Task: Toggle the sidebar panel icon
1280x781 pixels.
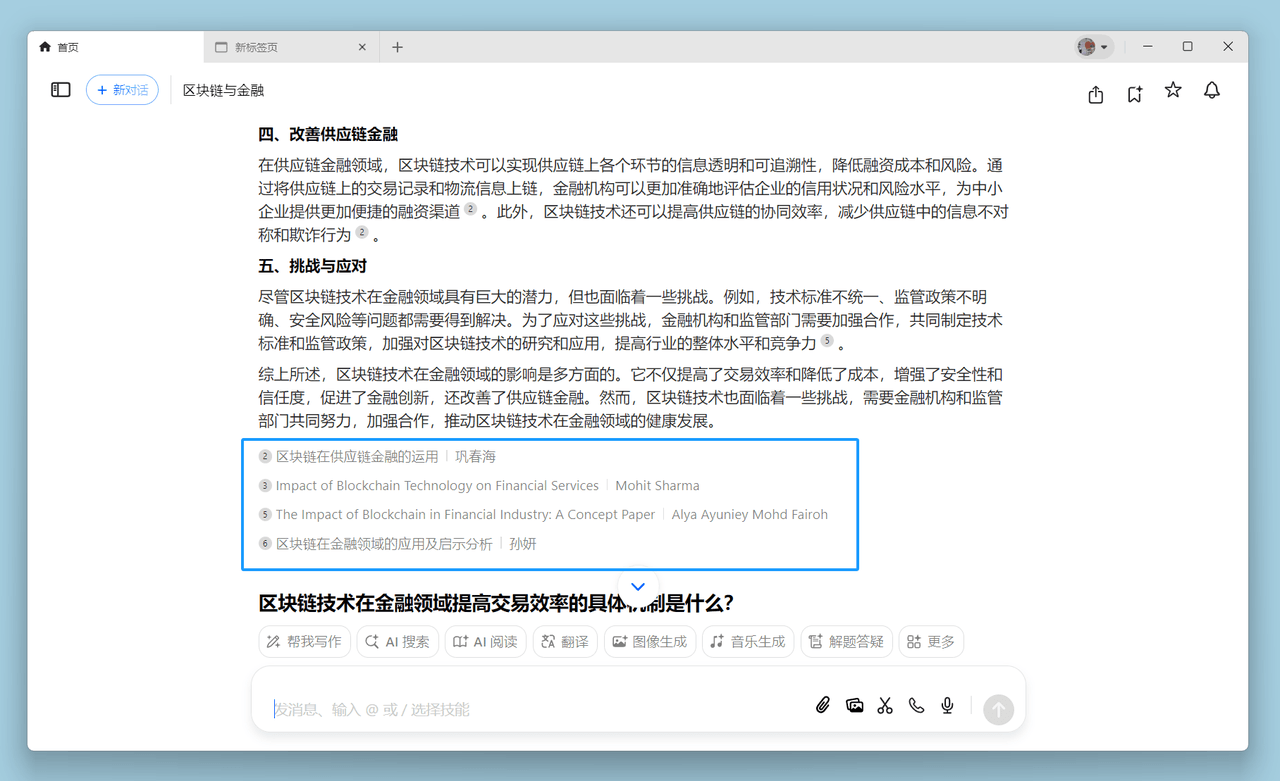Action: (x=61, y=90)
